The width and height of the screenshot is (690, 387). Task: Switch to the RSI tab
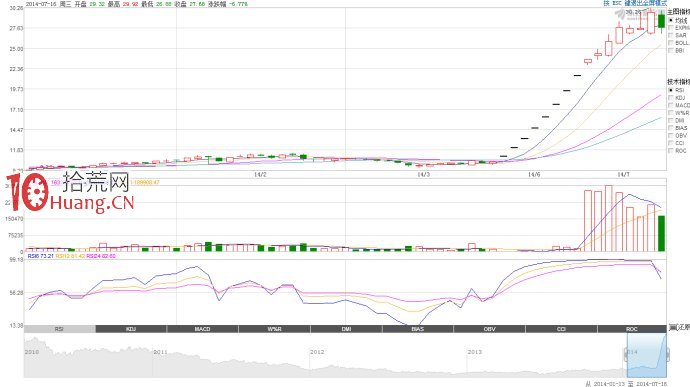(x=59, y=329)
